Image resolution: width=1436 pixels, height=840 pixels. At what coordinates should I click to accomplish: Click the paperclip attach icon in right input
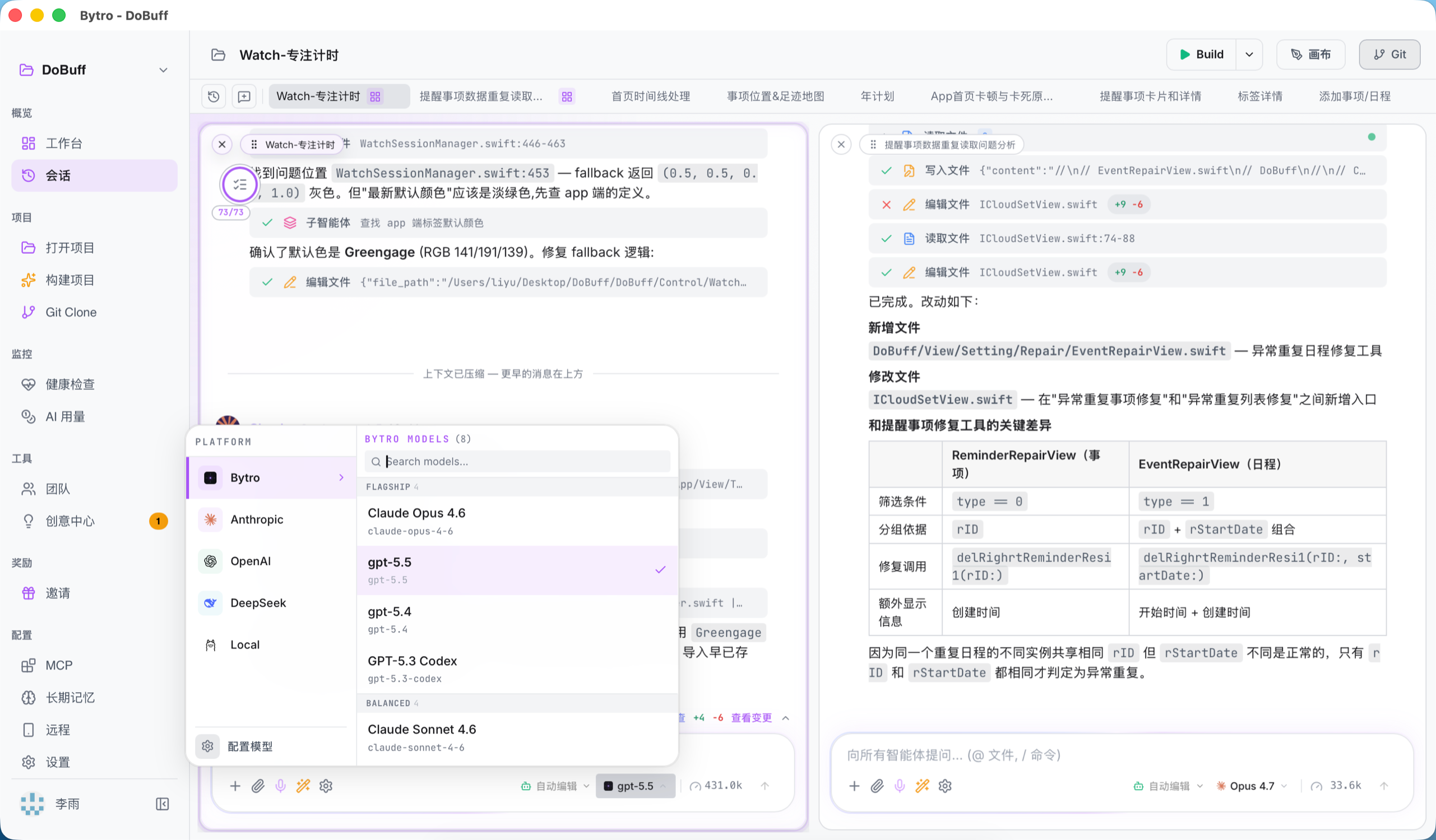(877, 786)
